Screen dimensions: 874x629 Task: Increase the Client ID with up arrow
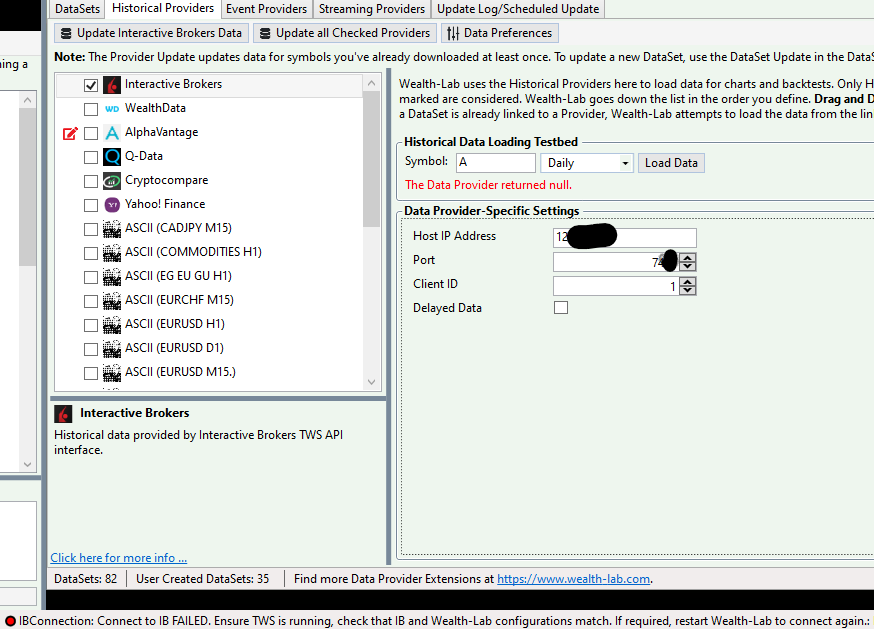pos(688,282)
